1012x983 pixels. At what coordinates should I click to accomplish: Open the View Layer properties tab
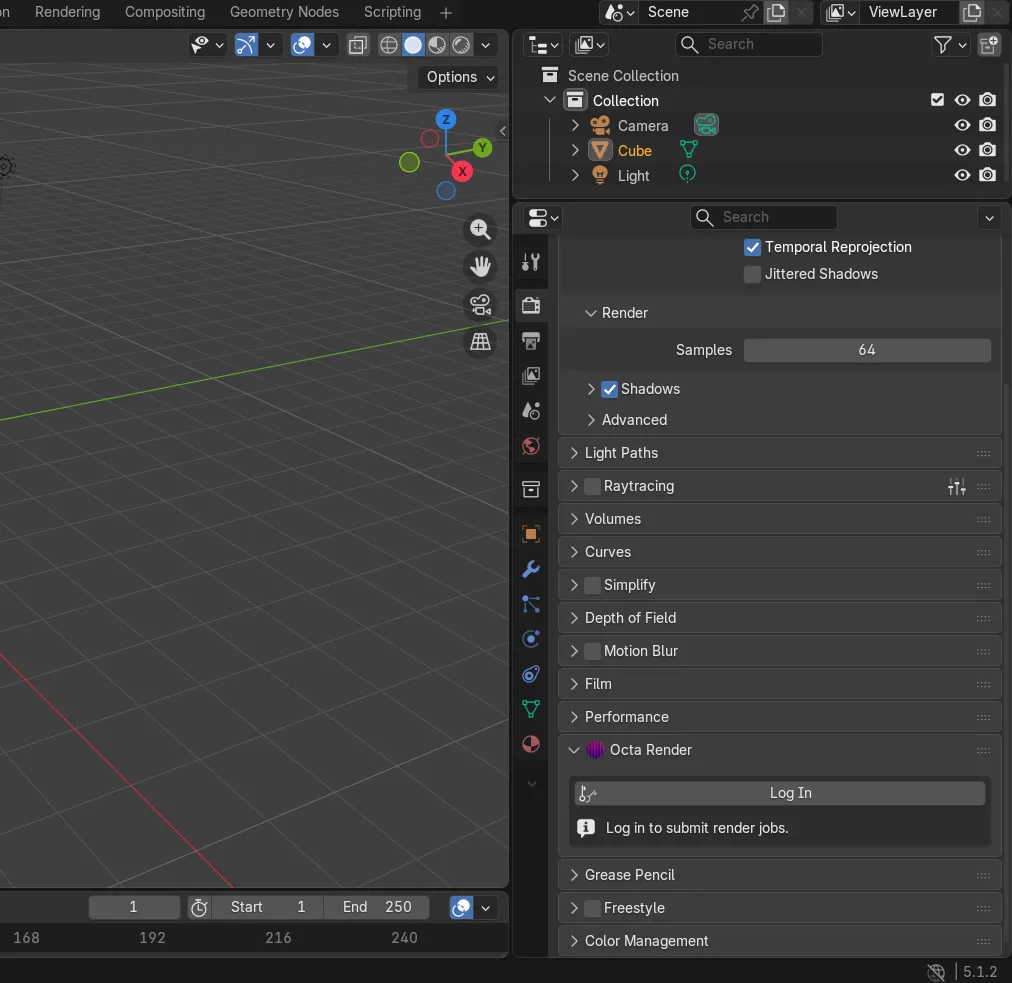531,376
